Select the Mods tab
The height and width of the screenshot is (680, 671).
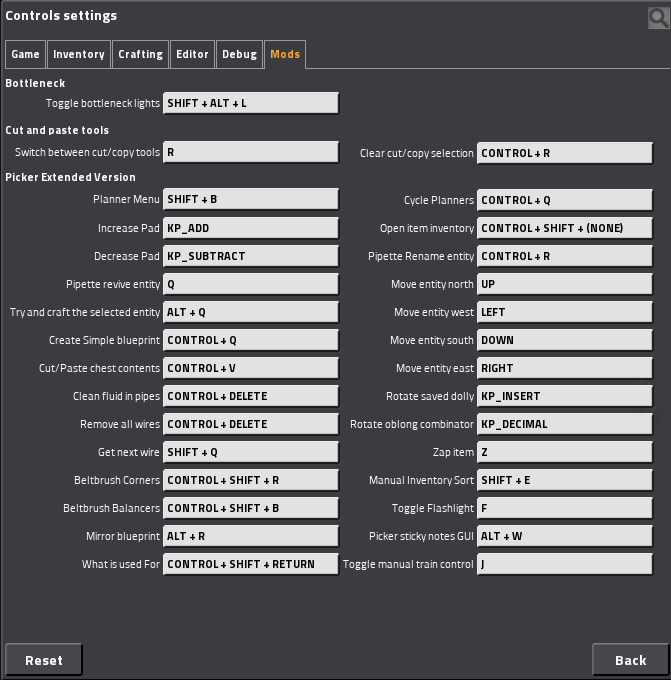tap(285, 54)
